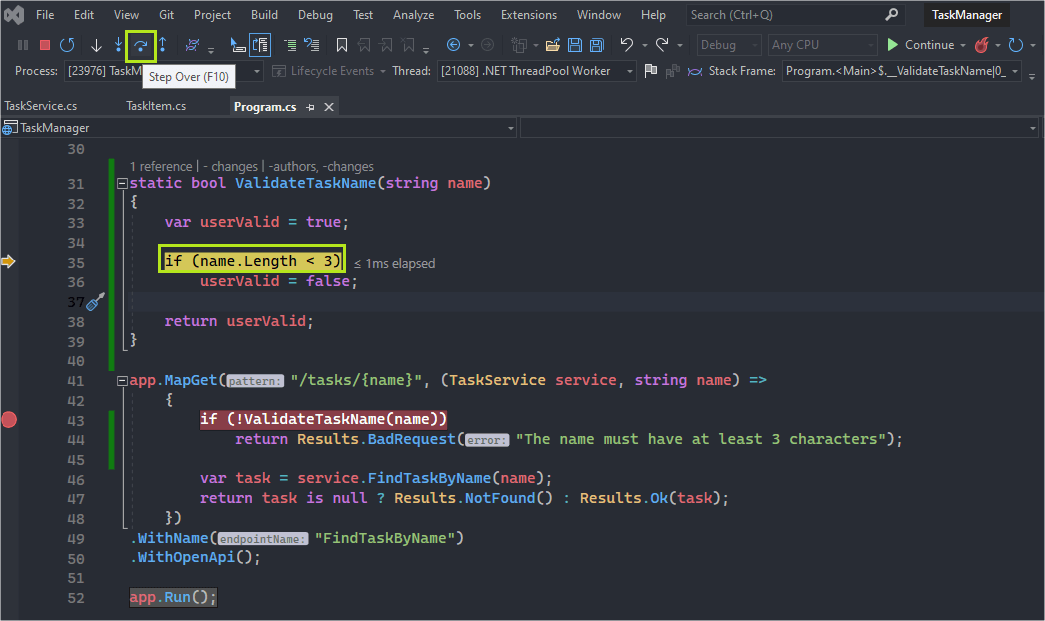Open the Debug configuration dropdown
The height and width of the screenshot is (621, 1045).
pos(728,45)
